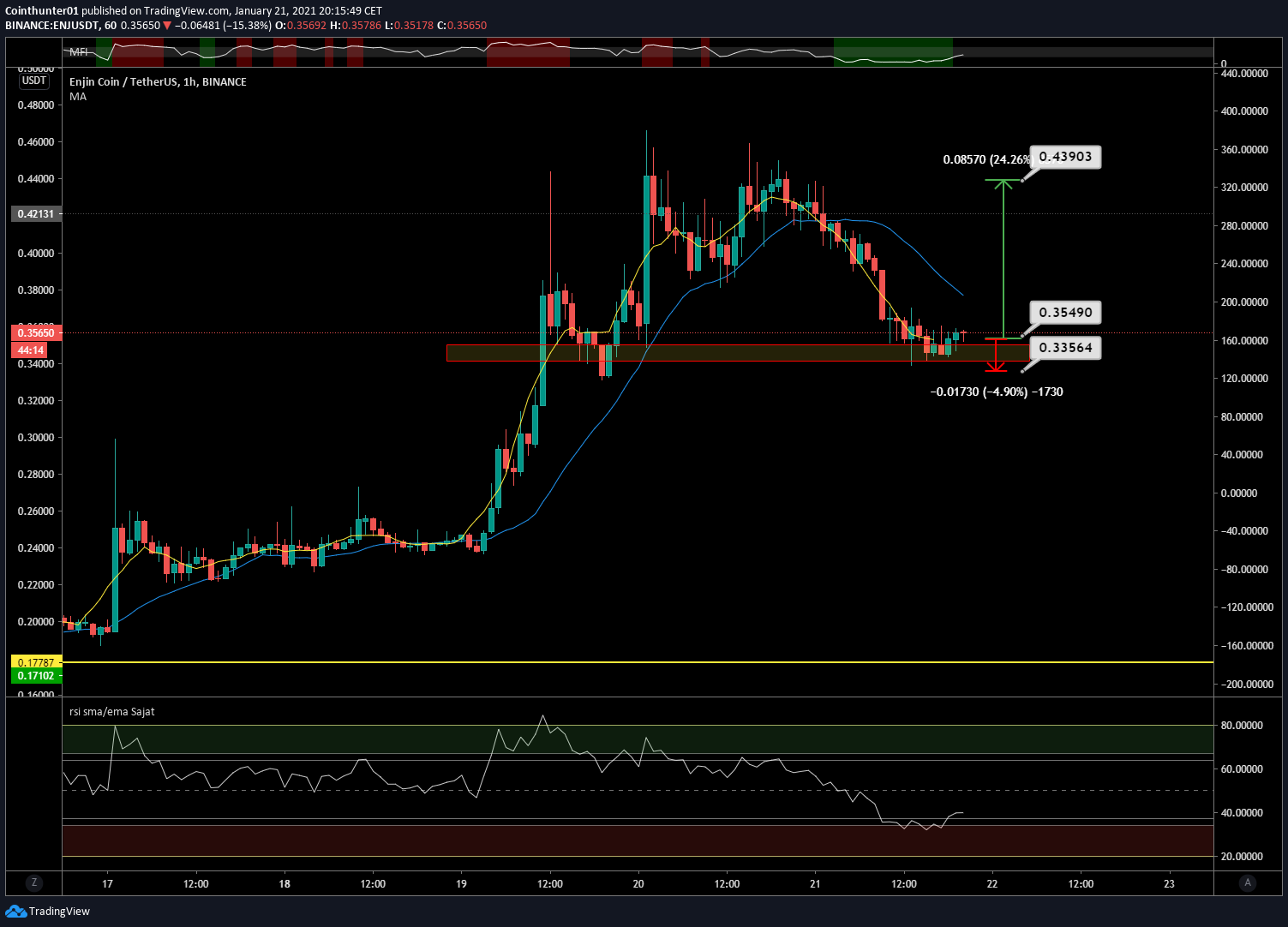Click the MA indicator label
The width and height of the screenshot is (1288, 927).
pos(78,97)
